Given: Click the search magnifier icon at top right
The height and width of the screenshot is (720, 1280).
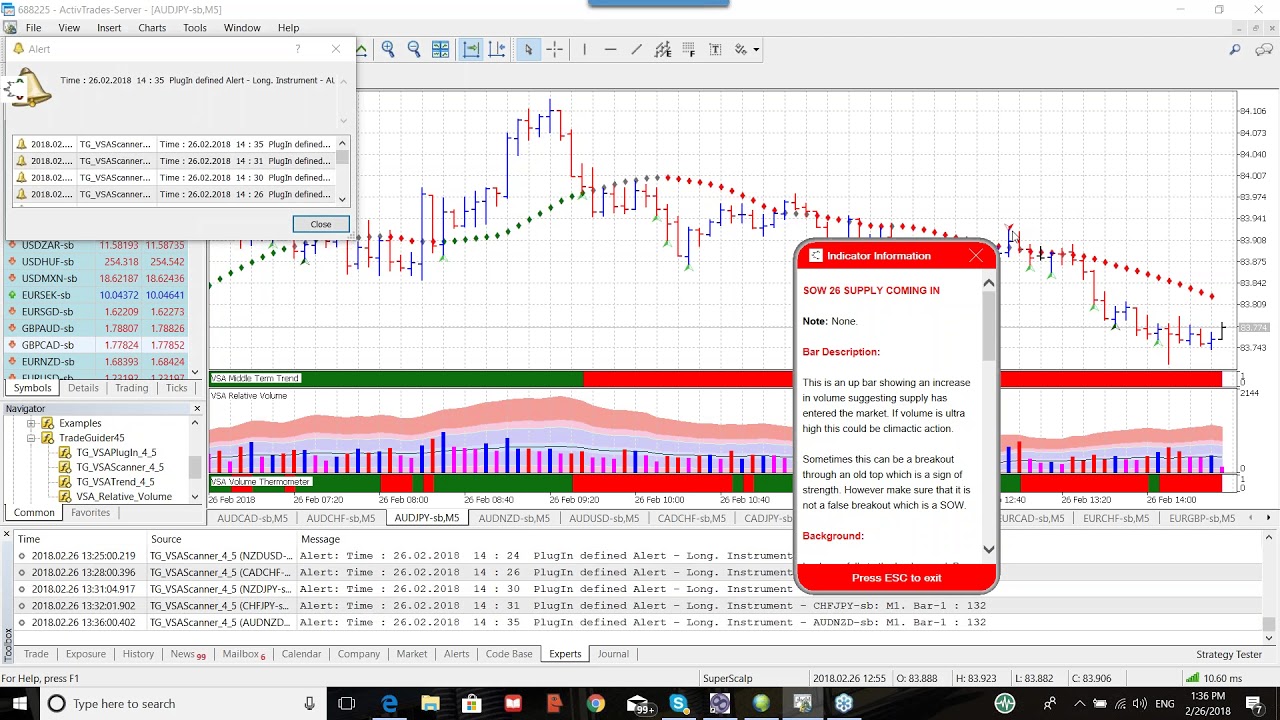Looking at the screenshot, I should (x=1235, y=49).
